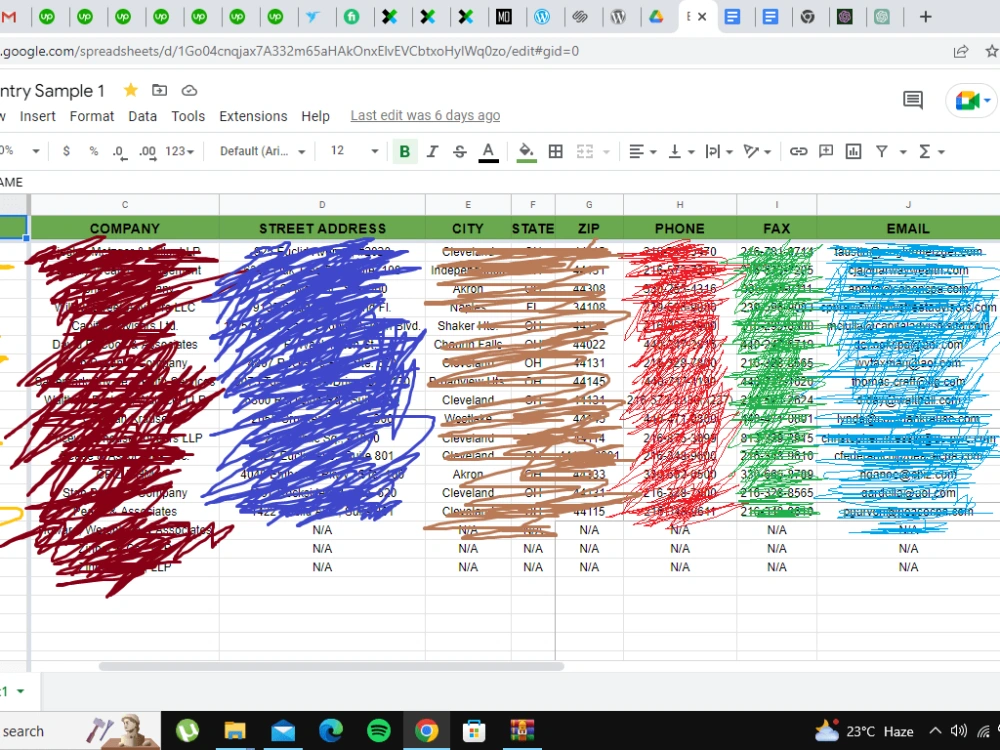
Task: Increase decimal places
Action: tap(147, 152)
